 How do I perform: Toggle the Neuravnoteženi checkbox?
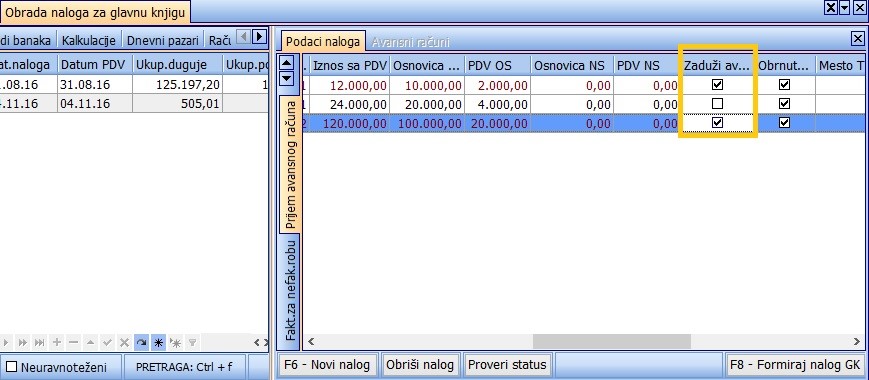click(x=11, y=367)
